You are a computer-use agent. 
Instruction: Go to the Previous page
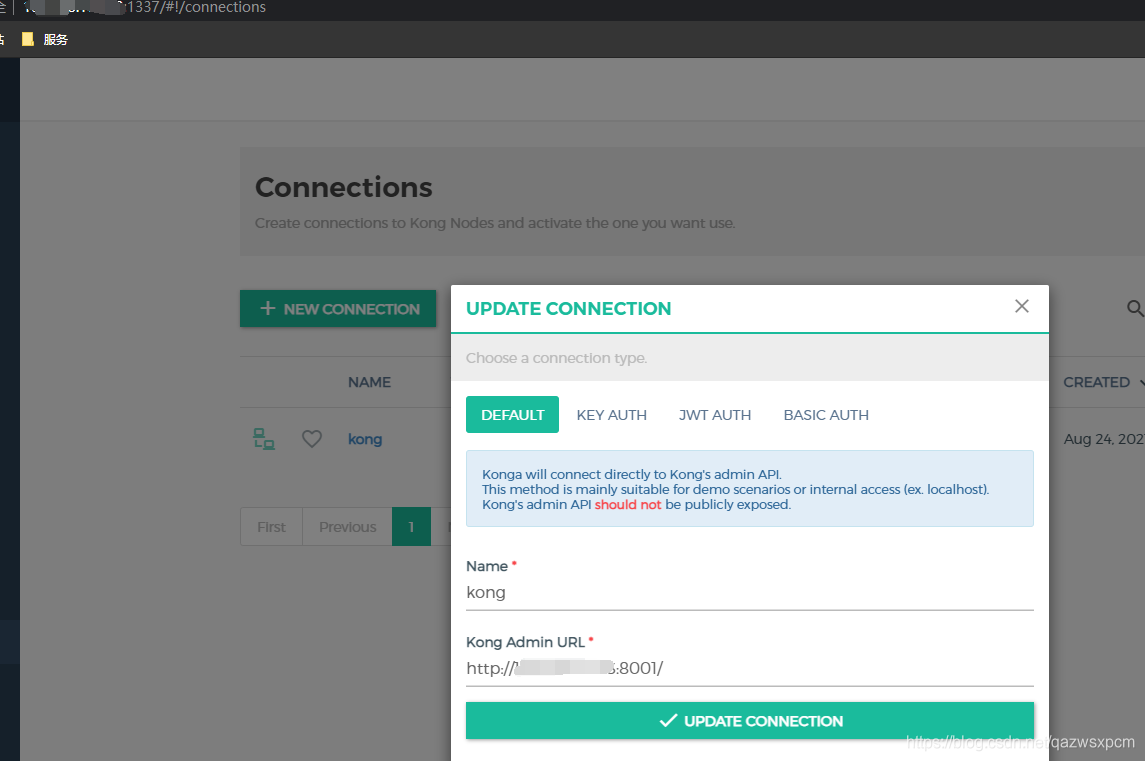(x=348, y=527)
